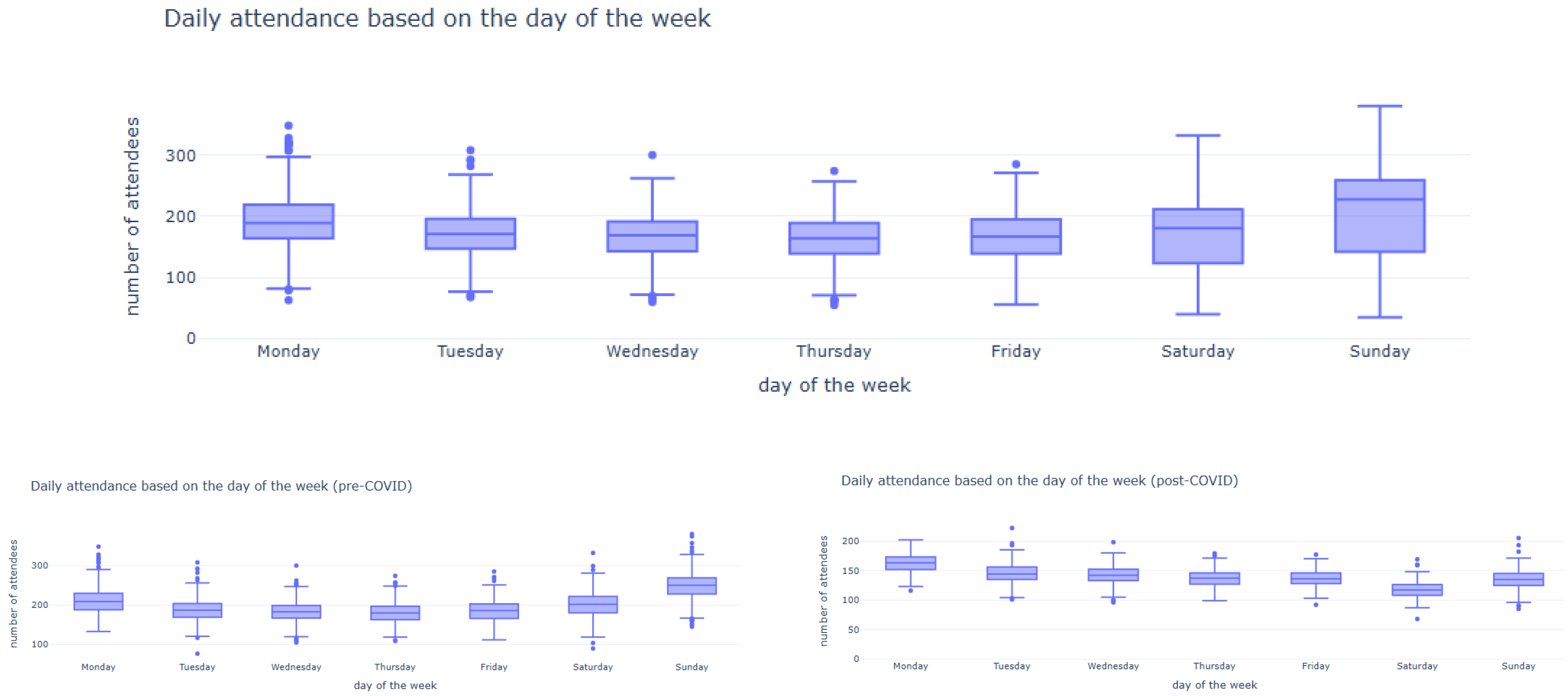Select the Sunday box in the pre-COVID chart
This screenshot has height=696, width=1568.
[692, 586]
